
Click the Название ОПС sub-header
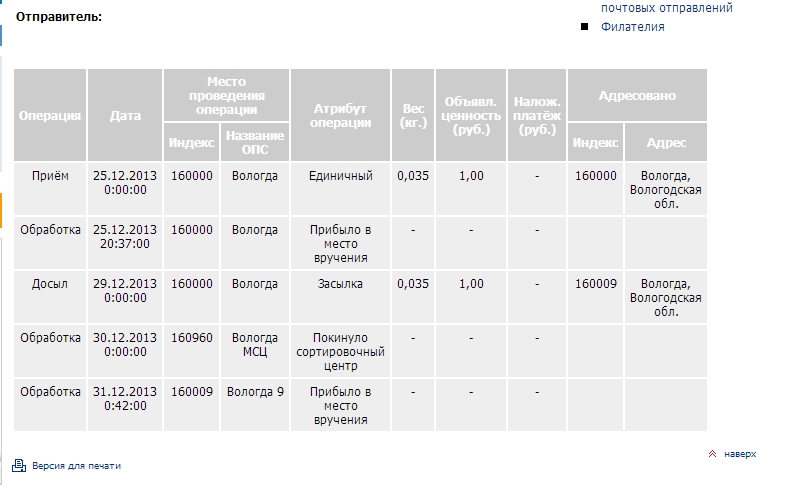(x=254, y=142)
